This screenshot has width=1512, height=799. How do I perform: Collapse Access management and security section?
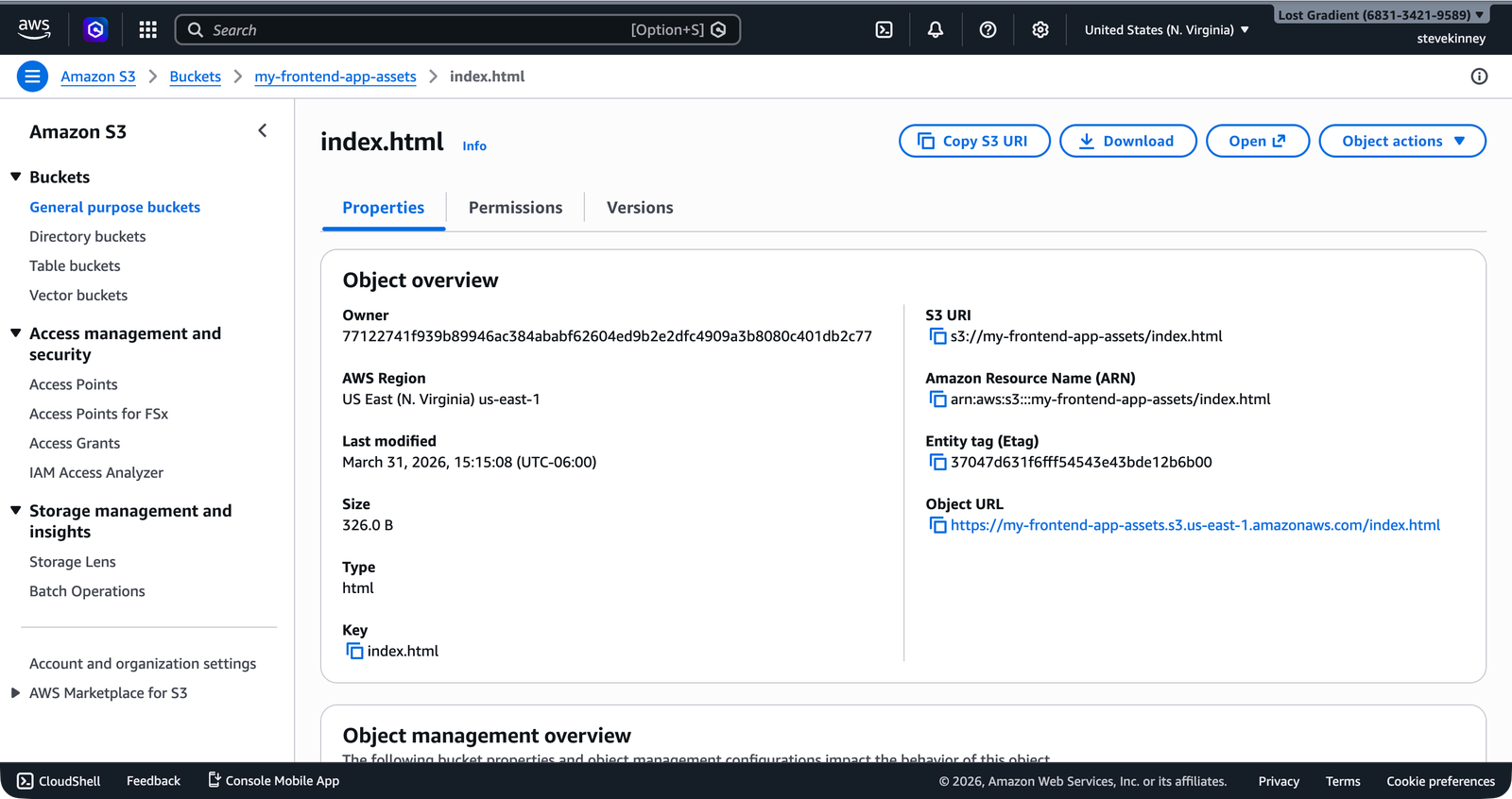(15, 333)
